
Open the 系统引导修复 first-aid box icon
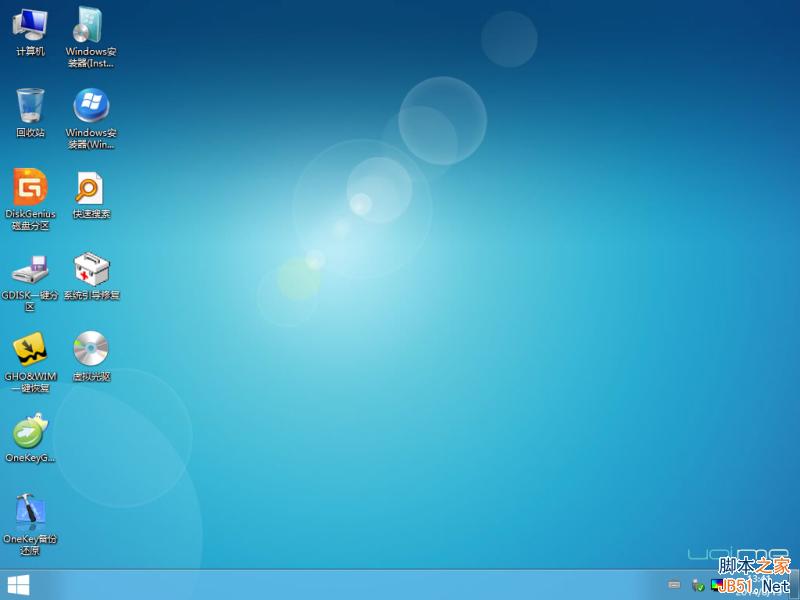pyautogui.click(x=91, y=276)
